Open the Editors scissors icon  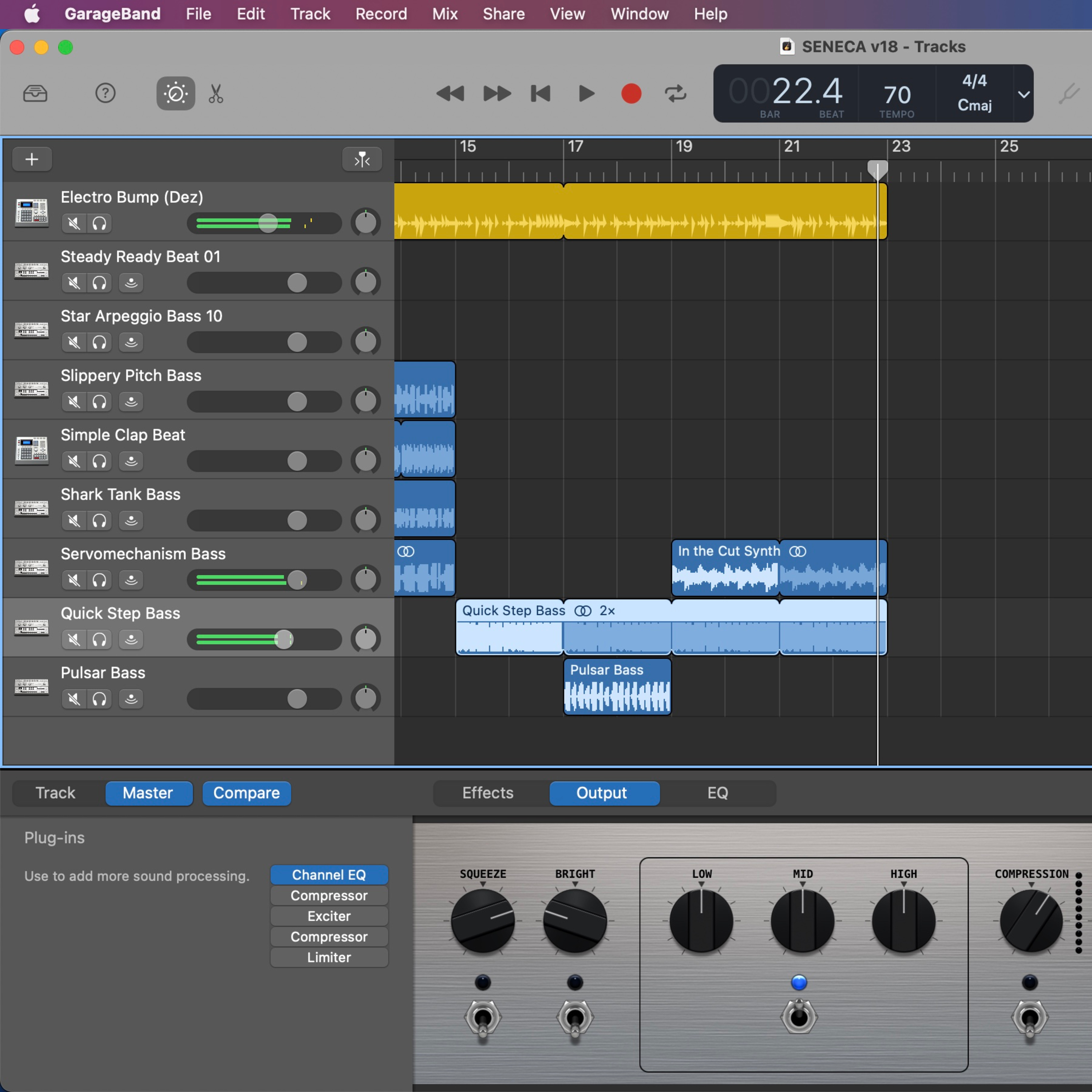pyautogui.click(x=216, y=93)
